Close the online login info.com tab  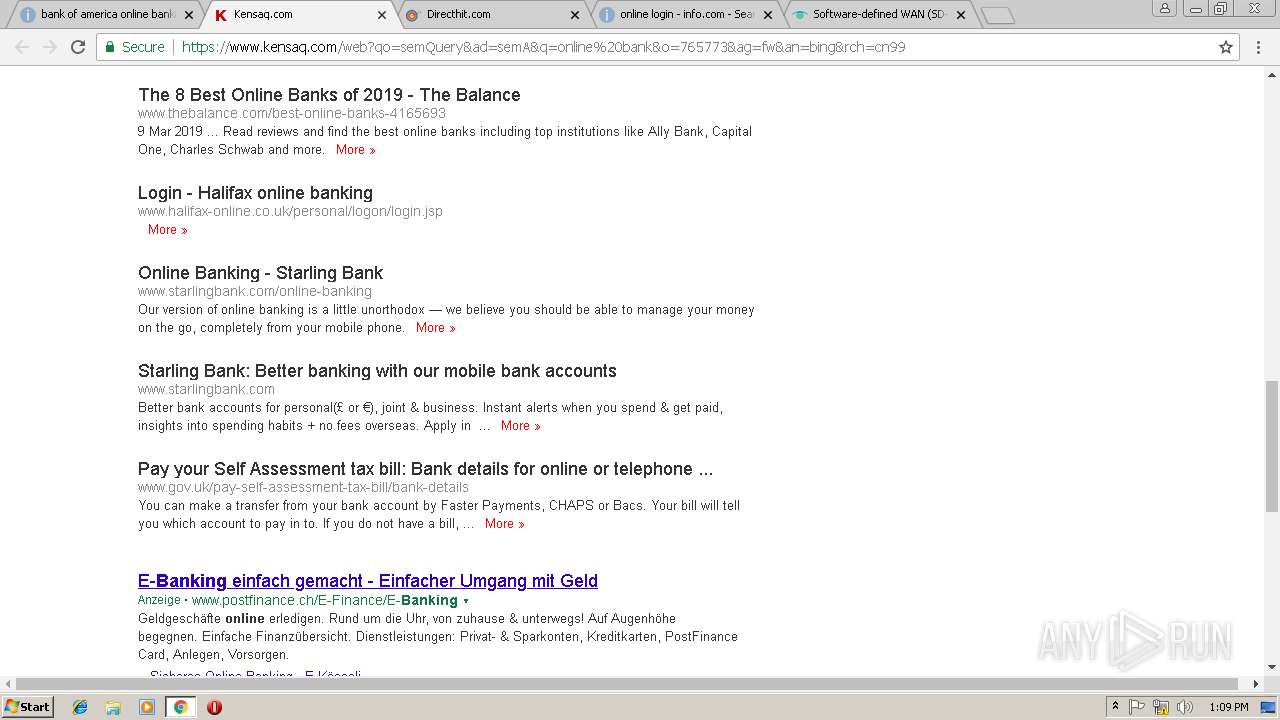pyautogui.click(x=767, y=15)
